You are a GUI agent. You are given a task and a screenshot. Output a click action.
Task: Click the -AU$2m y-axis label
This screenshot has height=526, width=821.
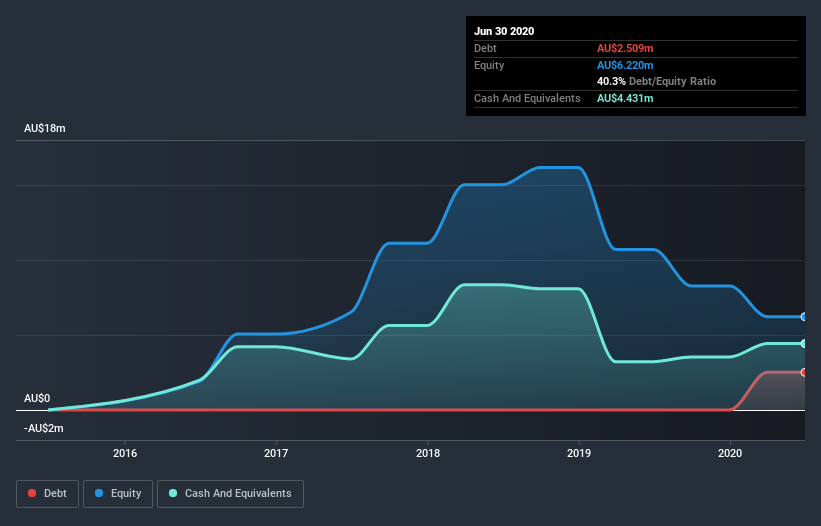pos(43,428)
